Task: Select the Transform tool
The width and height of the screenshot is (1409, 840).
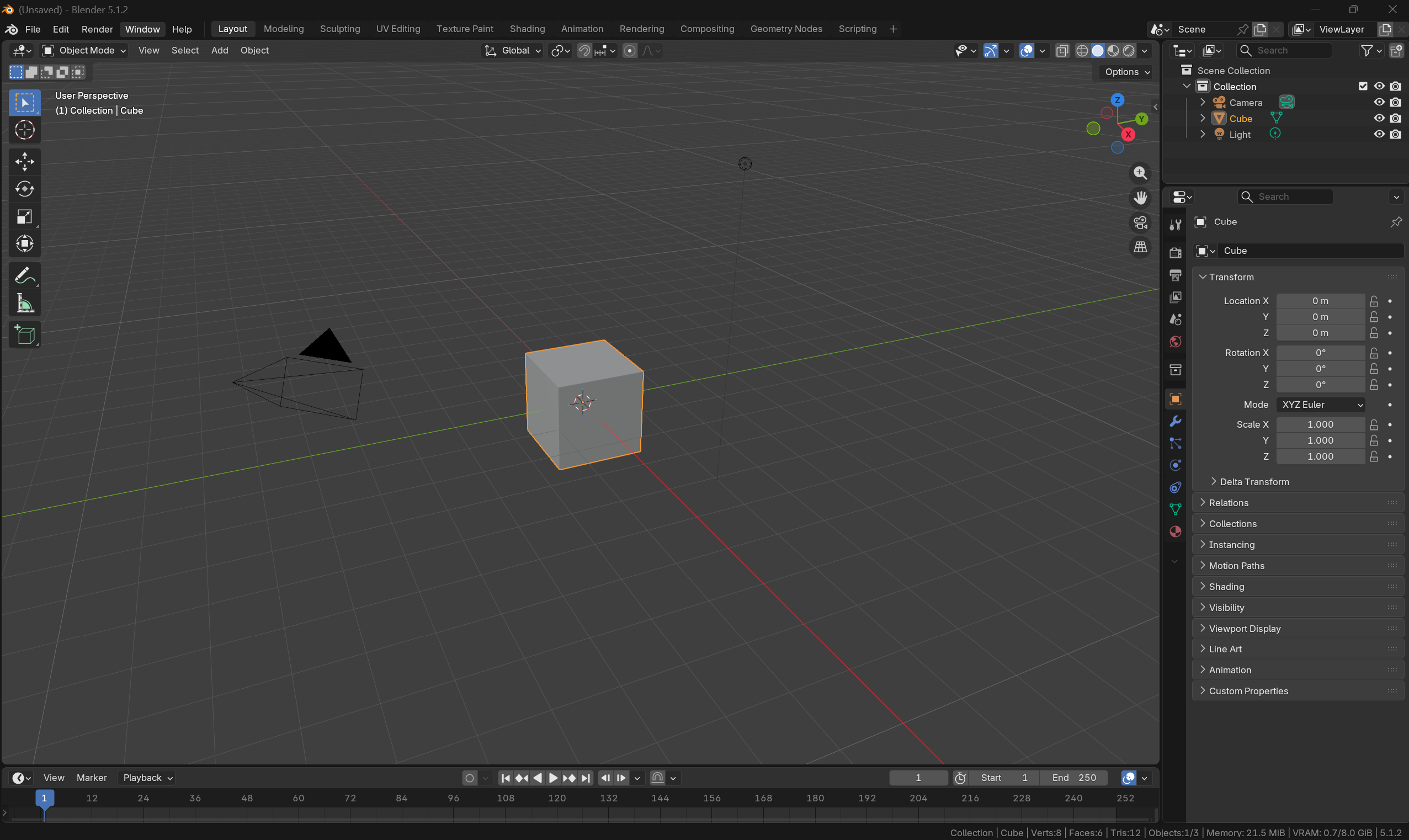Action: (24, 244)
